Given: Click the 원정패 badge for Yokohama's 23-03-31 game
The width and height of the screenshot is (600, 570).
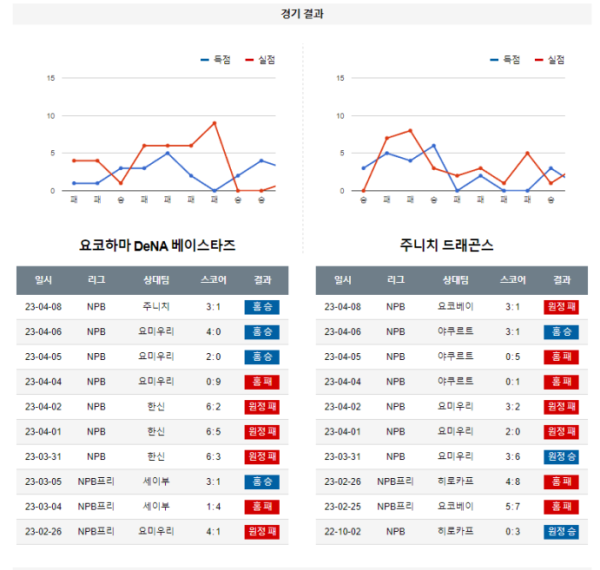Looking at the screenshot, I should point(262,457).
